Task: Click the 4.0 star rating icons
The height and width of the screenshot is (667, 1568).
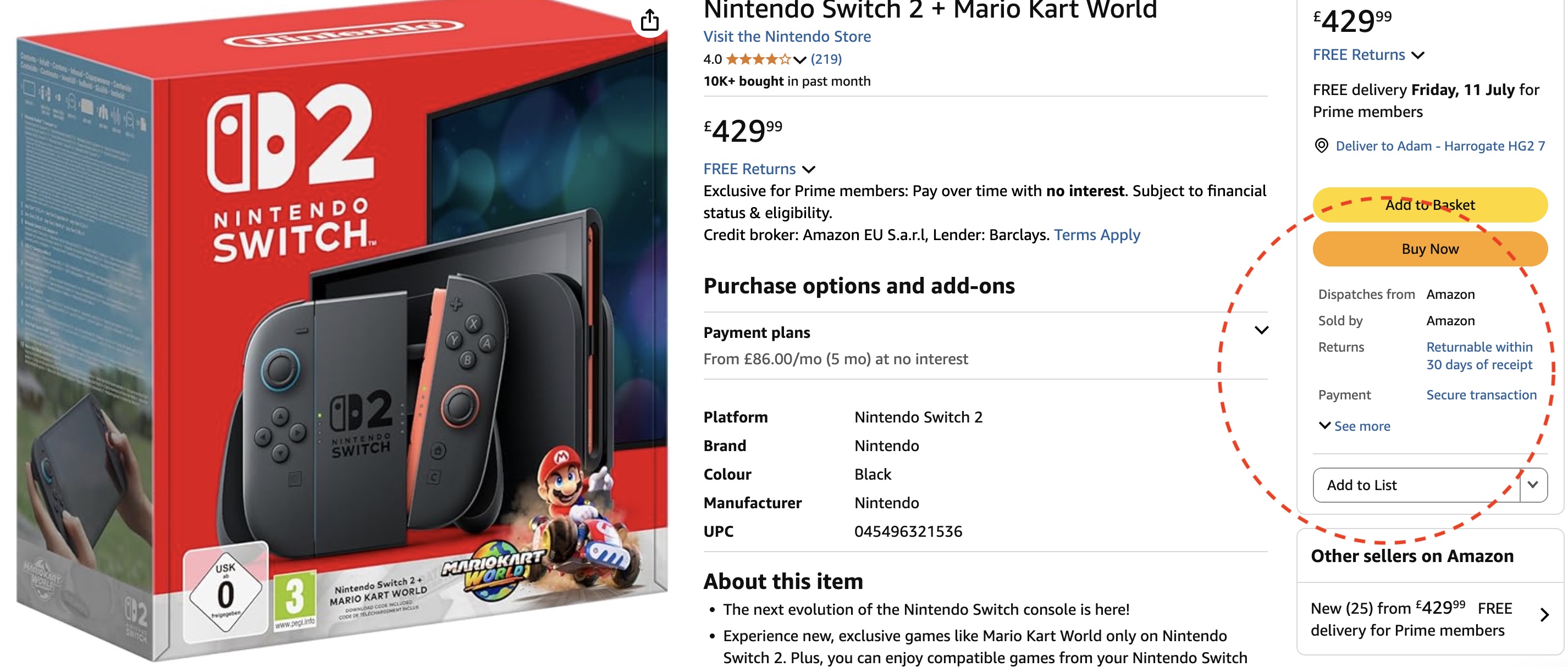Action: tap(758, 59)
